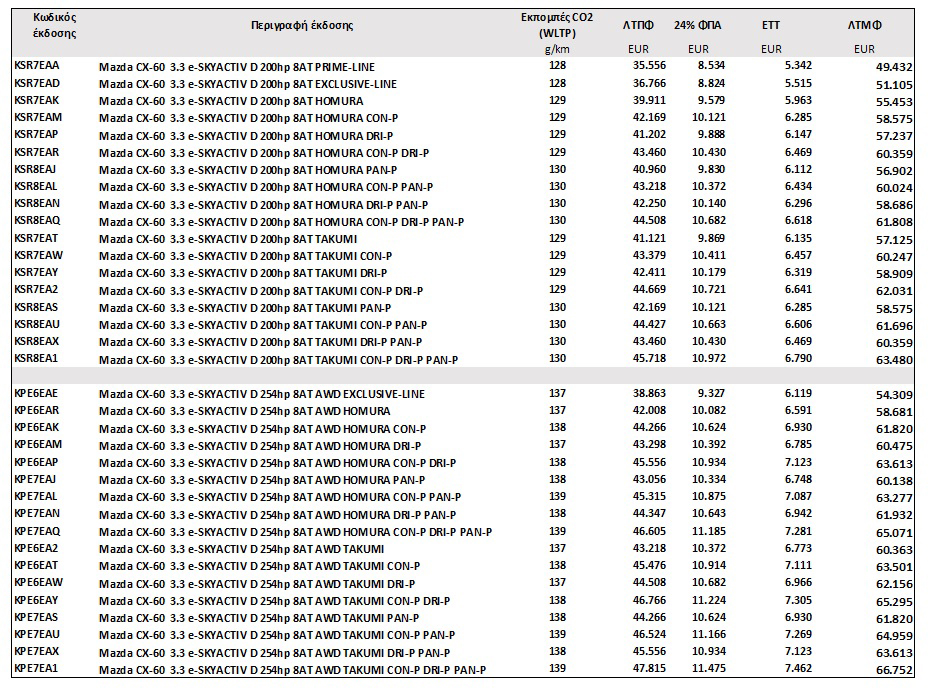This screenshot has width=930, height=694.
Task: Click the 24% ΦΠΑ column header
Action: click(698, 25)
